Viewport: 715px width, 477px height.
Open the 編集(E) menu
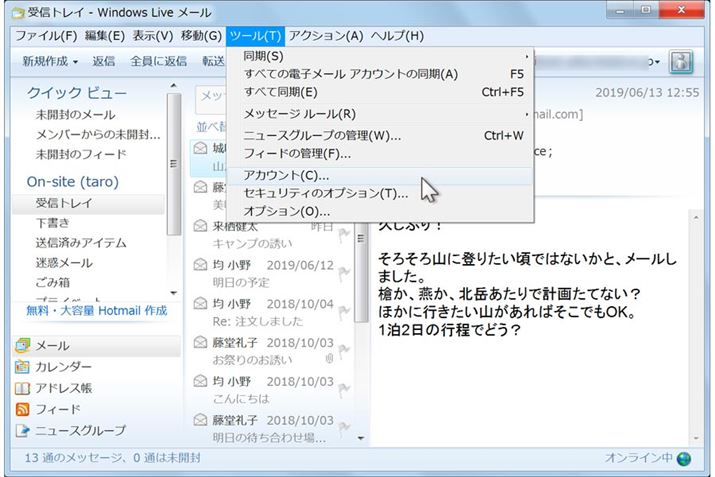[105, 36]
